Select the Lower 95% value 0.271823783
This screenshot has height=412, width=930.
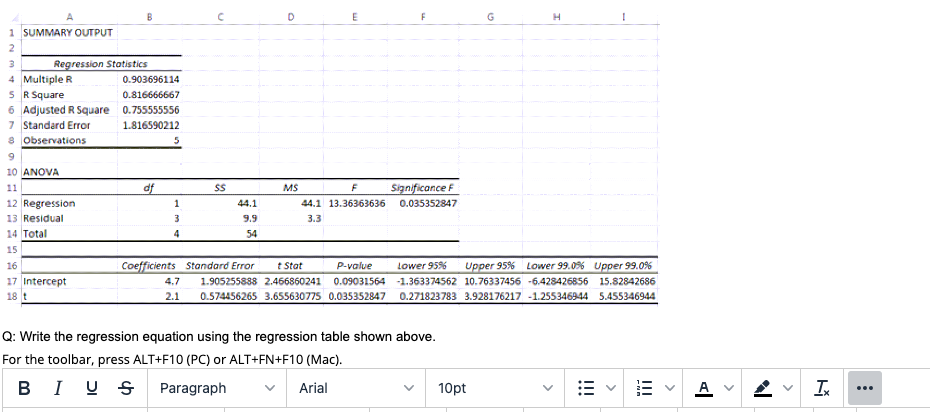(x=428, y=296)
